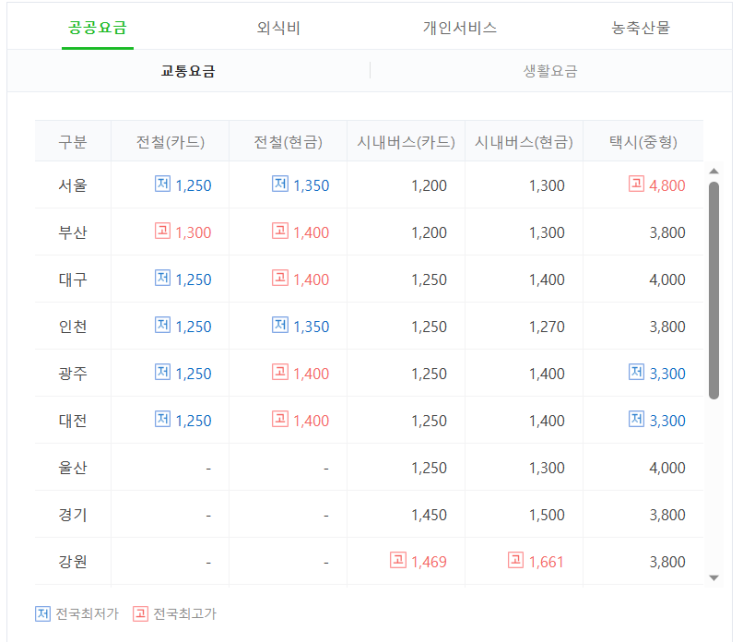Click the 시내버스(카드) column header
743x642 pixels.
point(406,142)
